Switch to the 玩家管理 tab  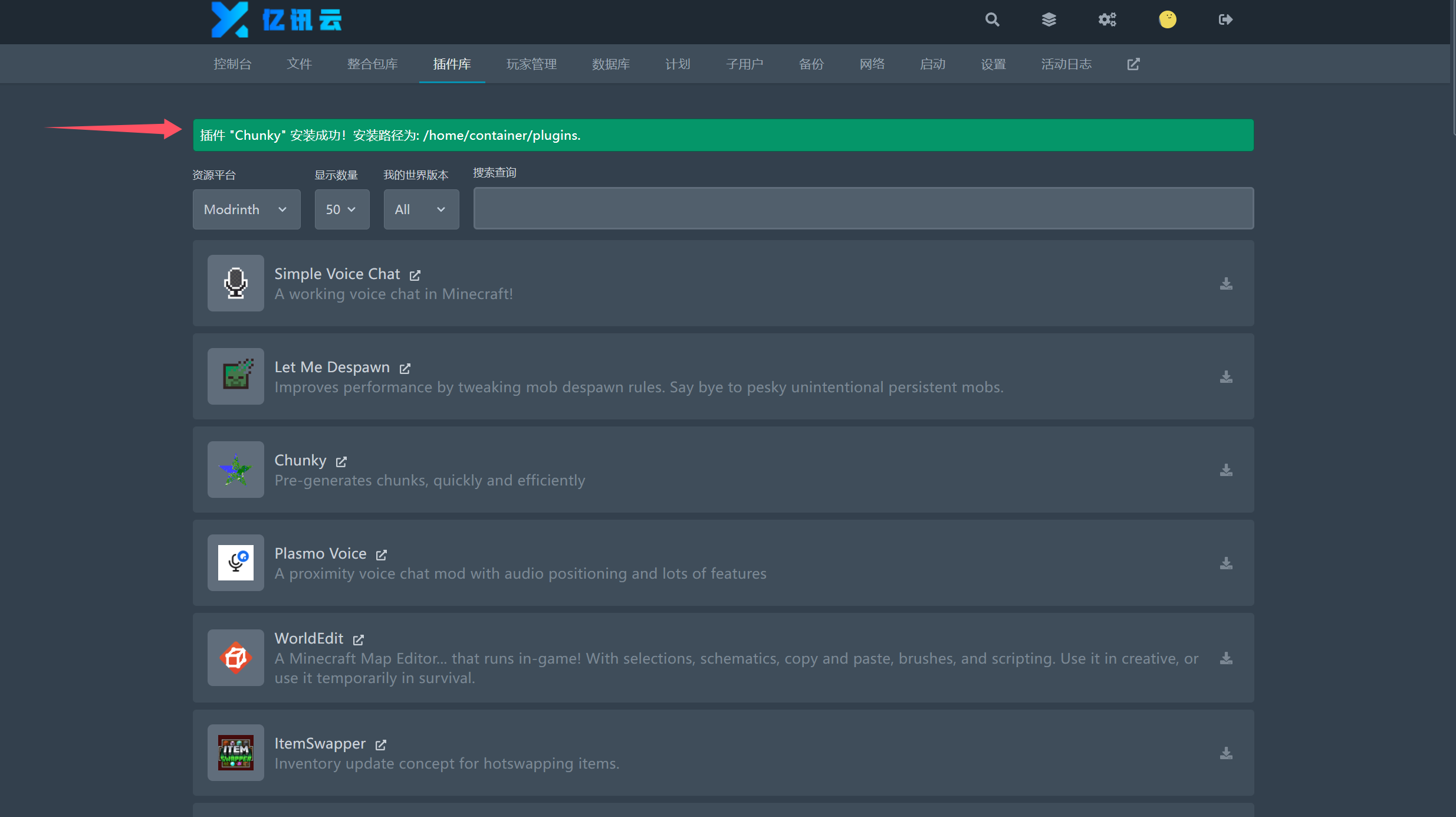(531, 64)
